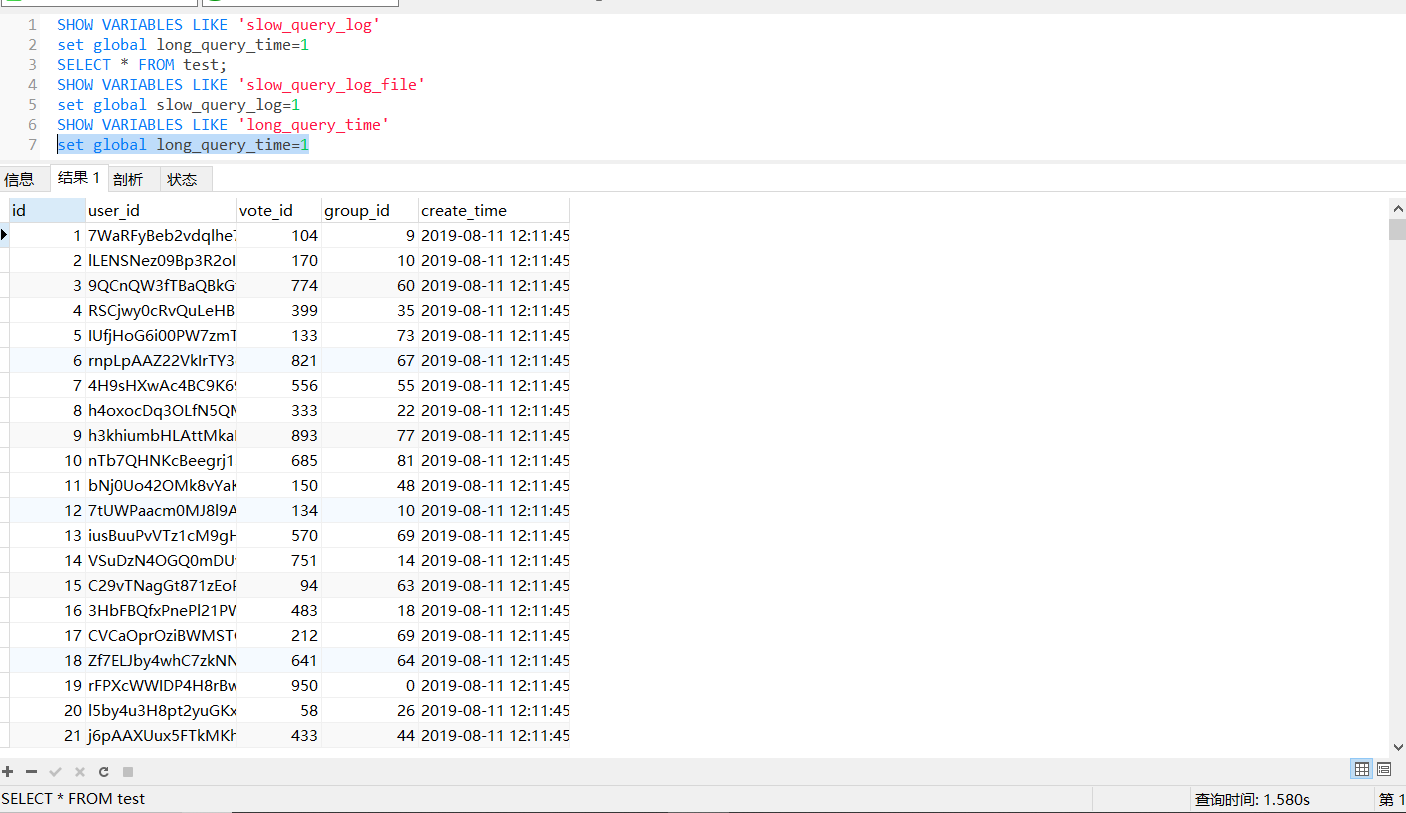
Task: Click the scroll-down arrow of results scrollbar
Action: [x=1397, y=746]
